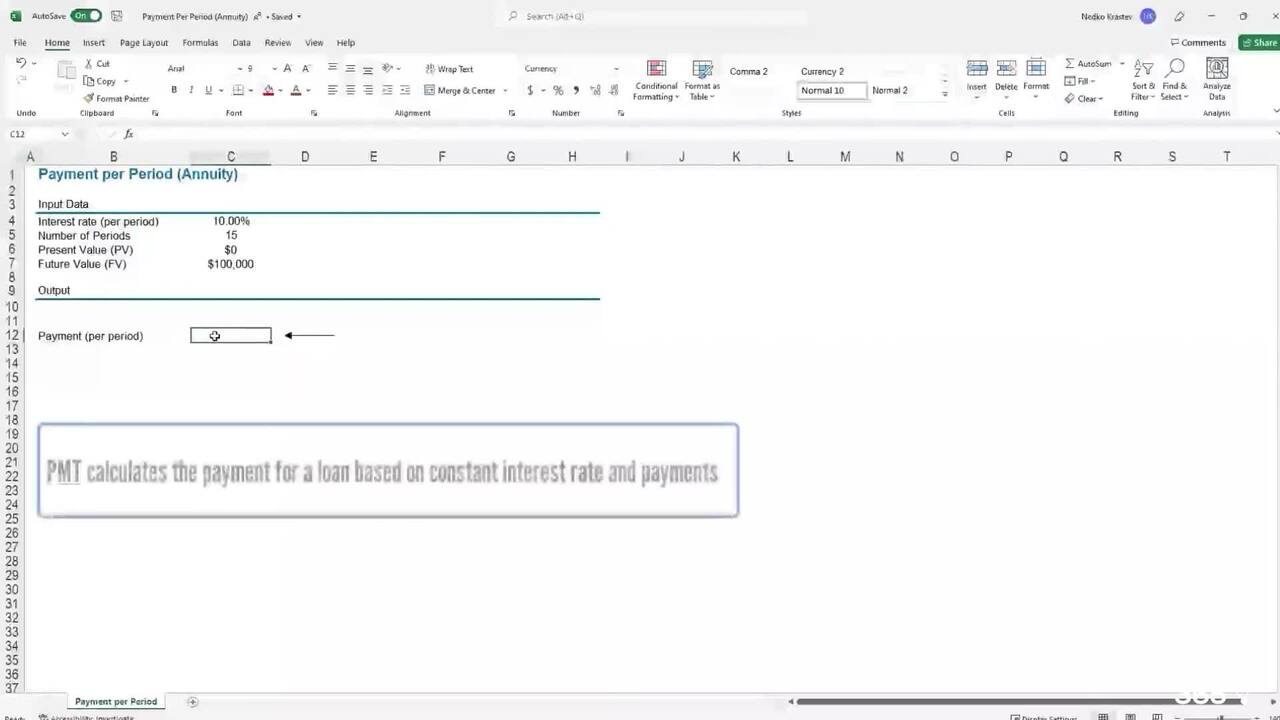
Task: Middle align cell contents
Action: [350, 69]
